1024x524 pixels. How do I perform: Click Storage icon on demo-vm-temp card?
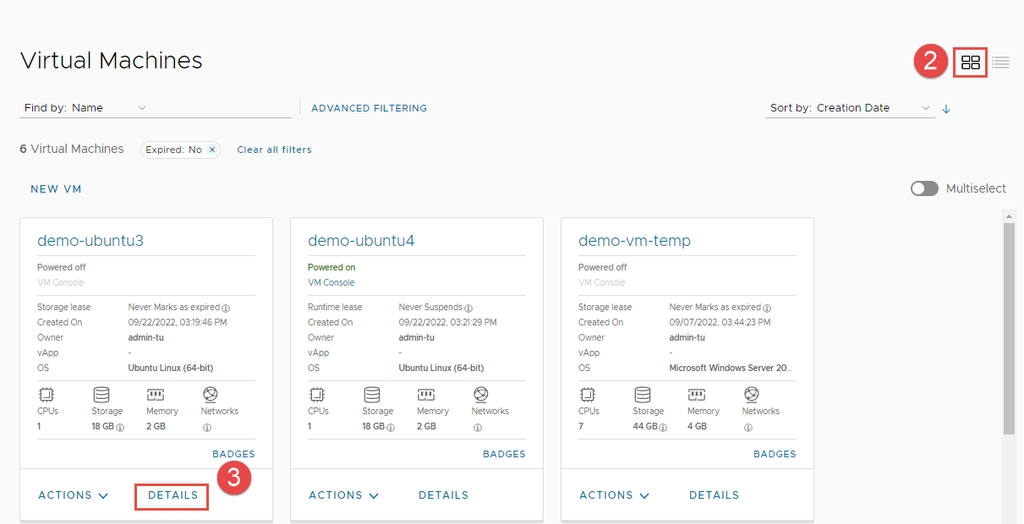pos(643,395)
